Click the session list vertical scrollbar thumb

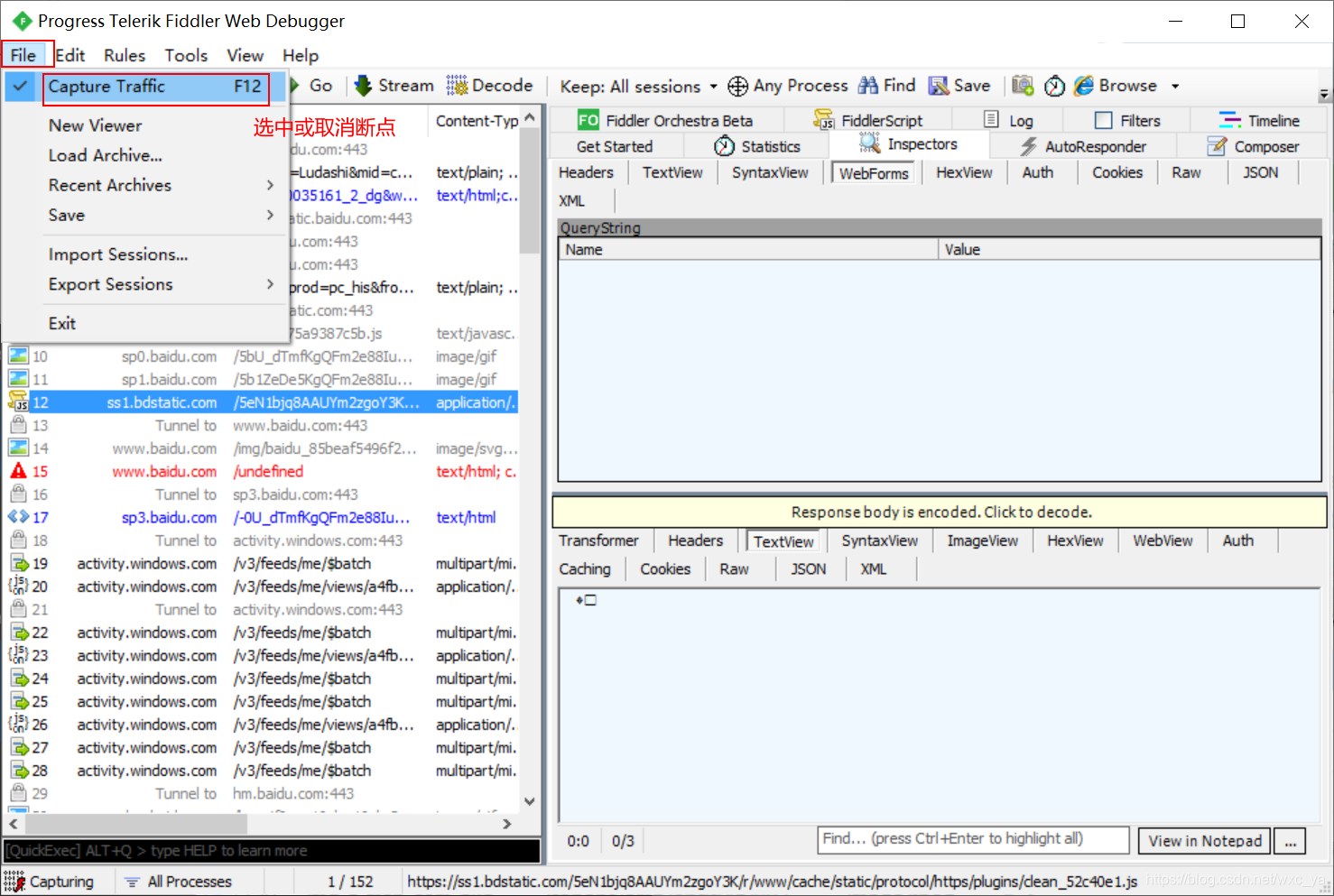click(x=530, y=191)
